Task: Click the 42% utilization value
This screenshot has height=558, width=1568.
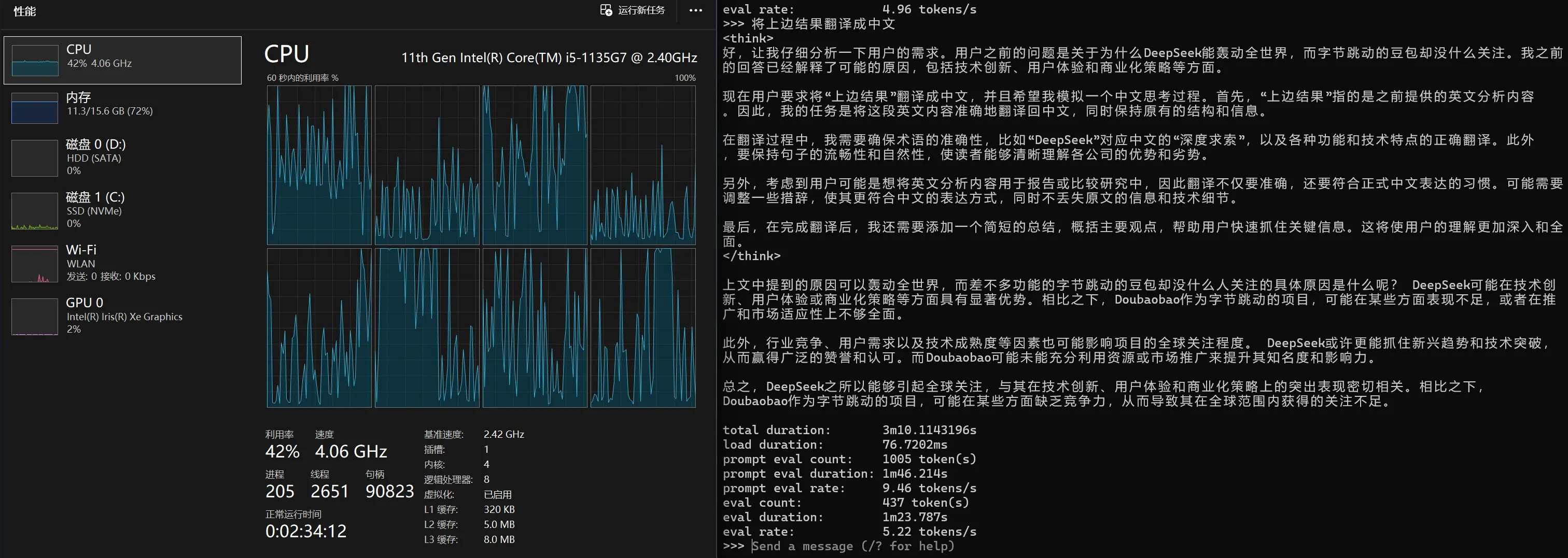Action: pyautogui.click(x=282, y=451)
